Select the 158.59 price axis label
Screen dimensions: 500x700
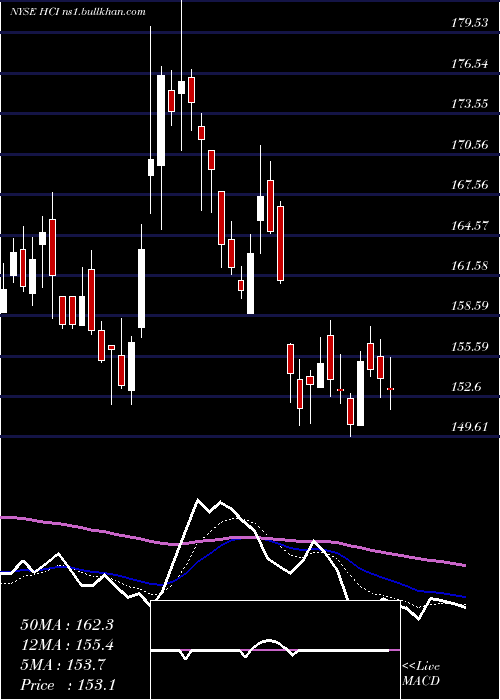pyautogui.click(x=469, y=306)
